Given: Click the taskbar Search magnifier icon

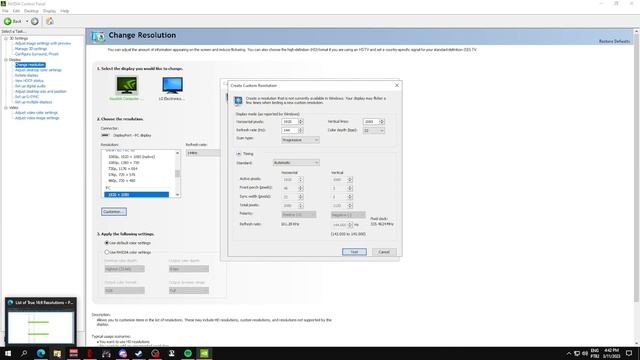Looking at the screenshot, I should point(24,353).
